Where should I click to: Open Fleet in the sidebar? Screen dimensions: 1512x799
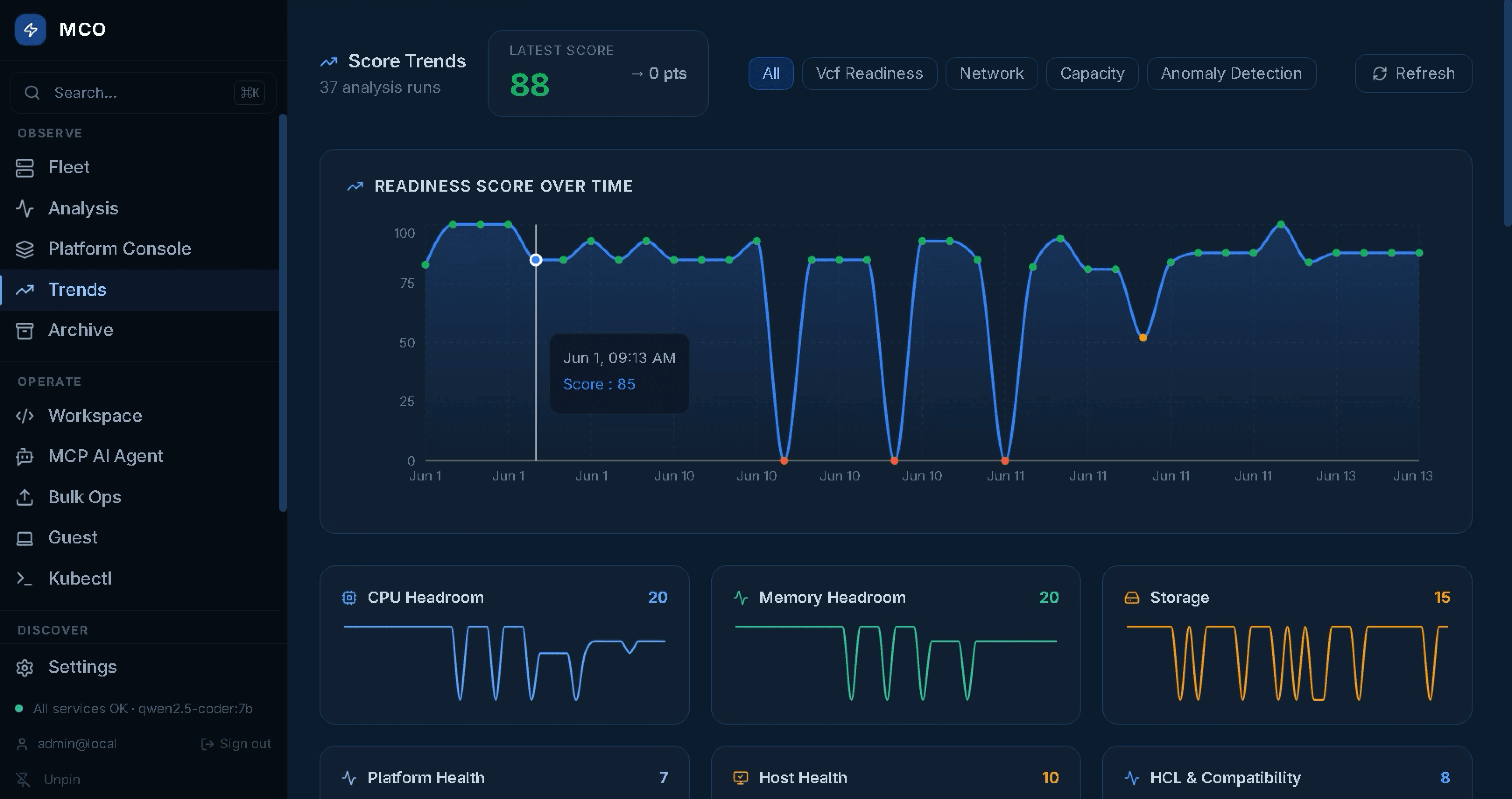(140, 168)
